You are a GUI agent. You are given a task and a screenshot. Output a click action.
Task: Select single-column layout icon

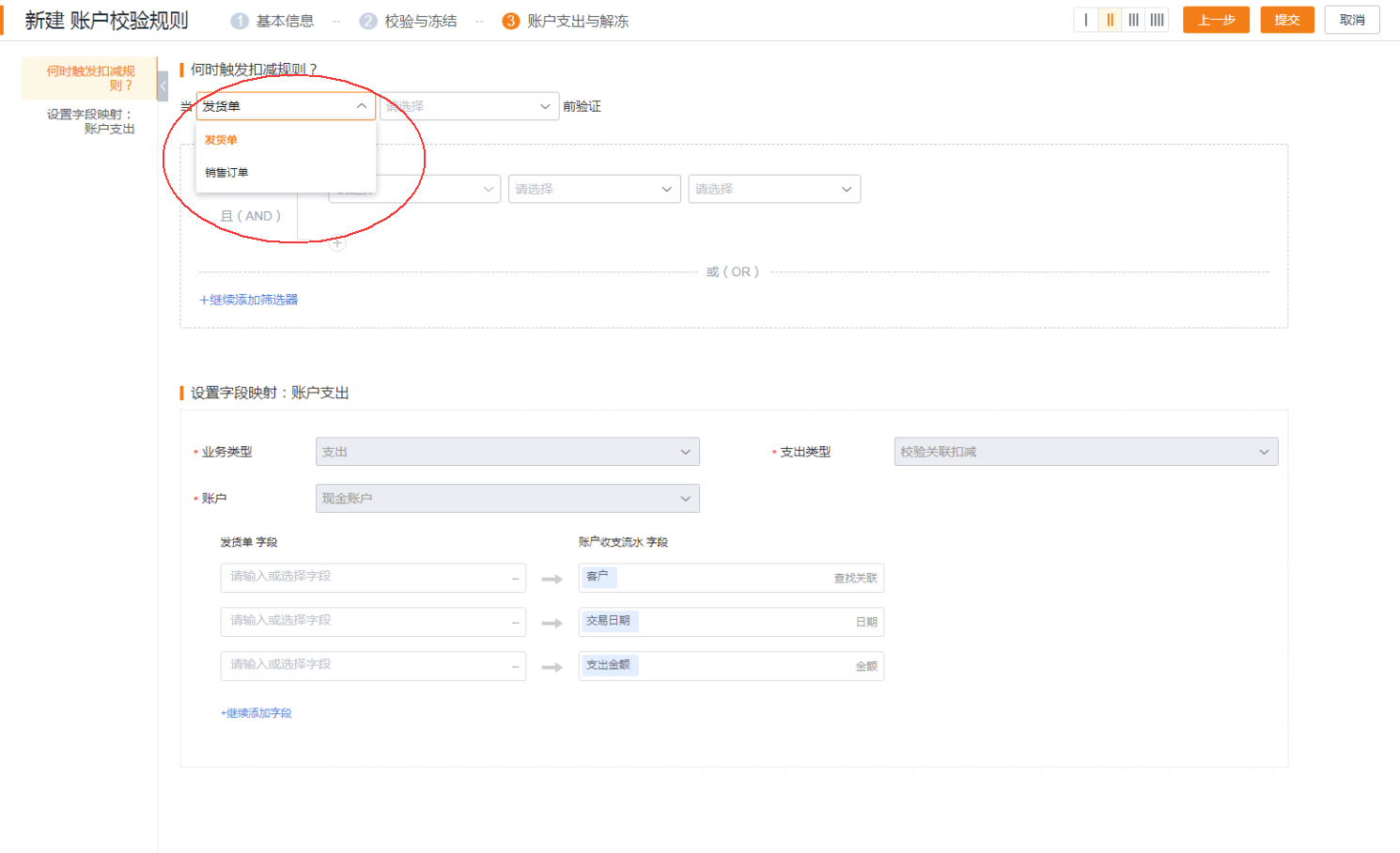coord(1085,20)
